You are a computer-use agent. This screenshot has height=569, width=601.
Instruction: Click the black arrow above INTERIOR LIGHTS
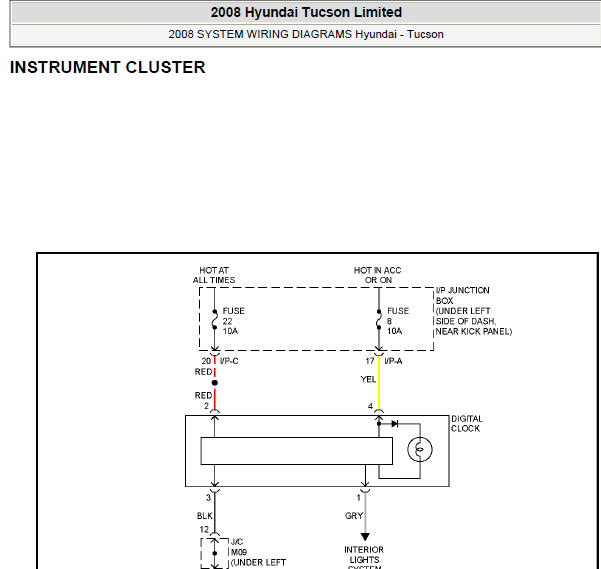pos(365,537)
